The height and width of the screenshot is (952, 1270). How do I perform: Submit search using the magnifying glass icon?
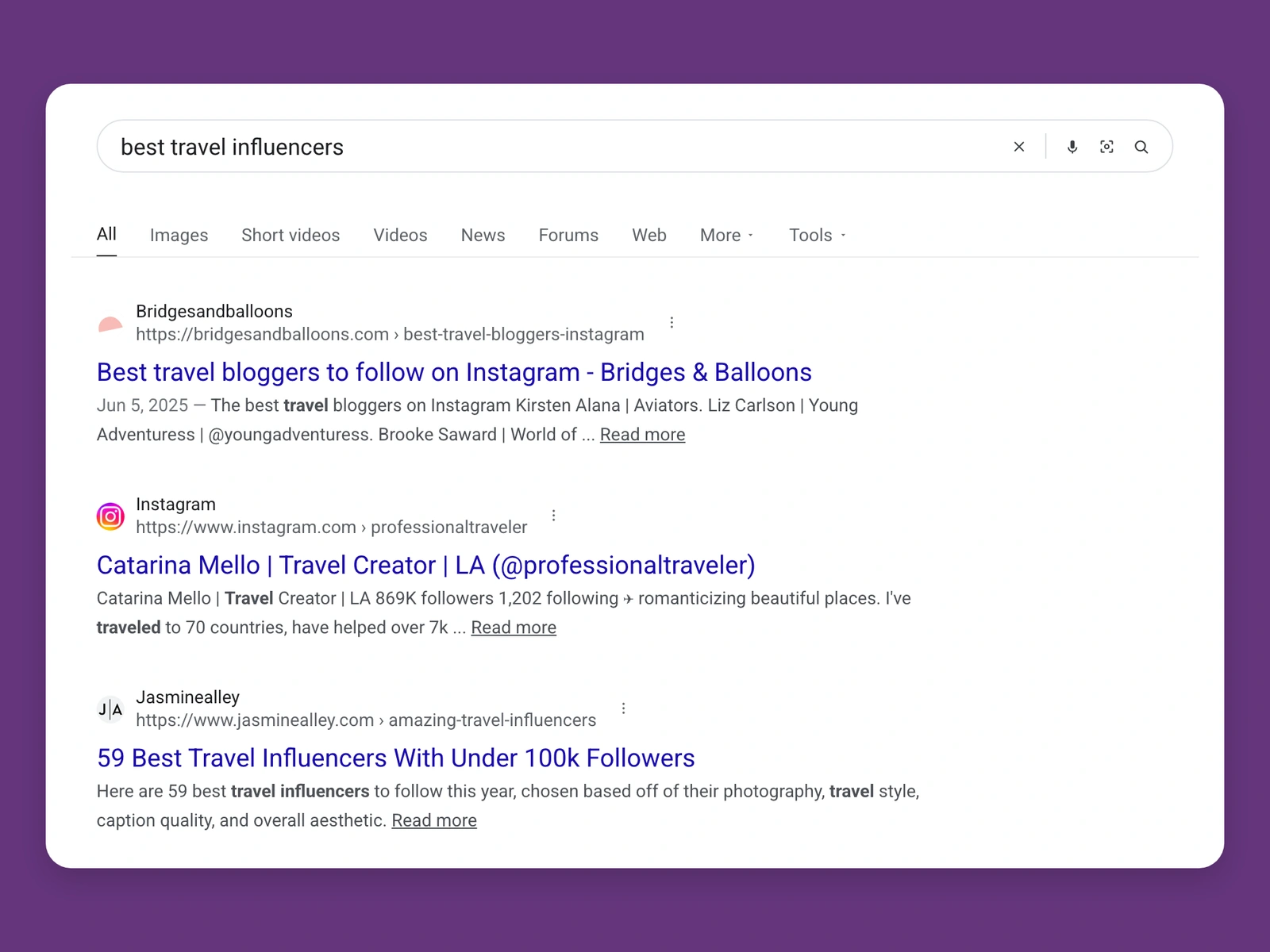(x=1141, y=147)
